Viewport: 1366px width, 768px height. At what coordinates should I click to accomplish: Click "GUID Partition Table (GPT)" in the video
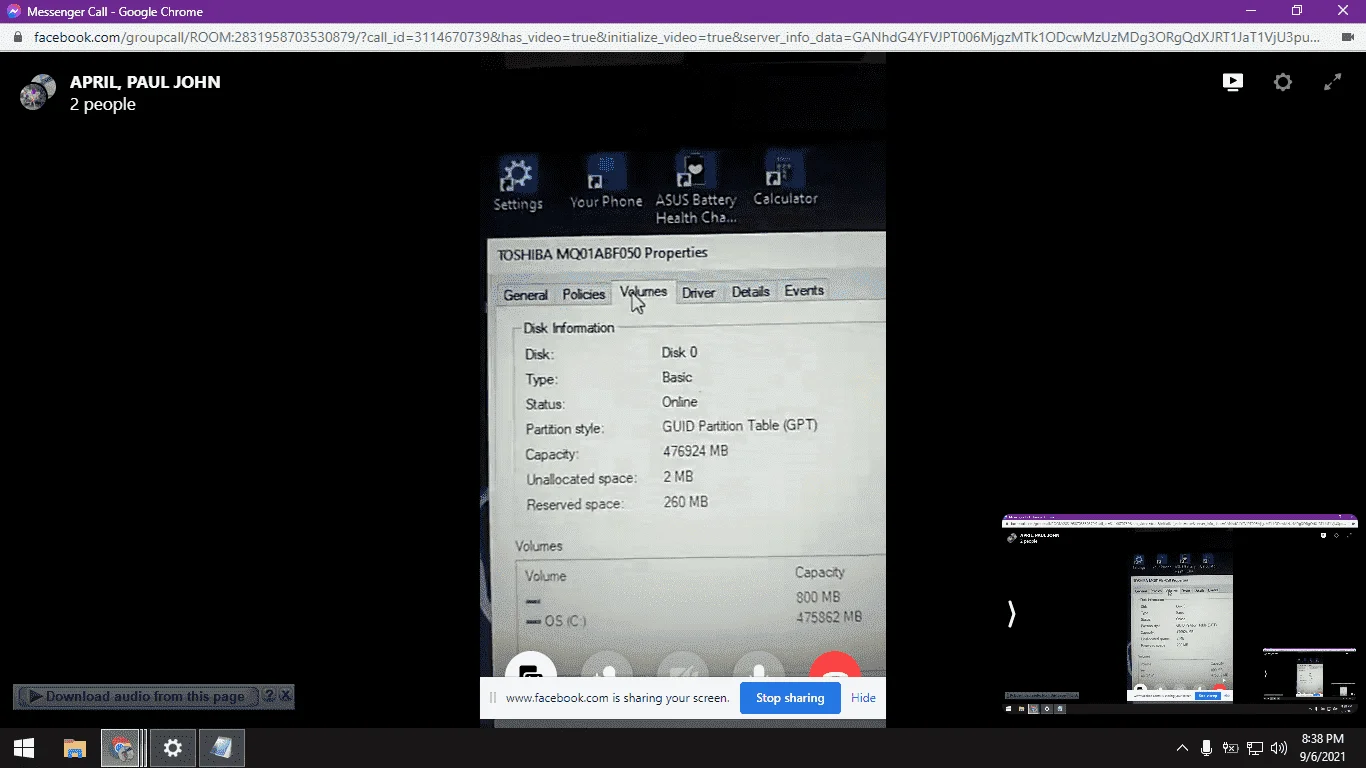click(740, 425)
